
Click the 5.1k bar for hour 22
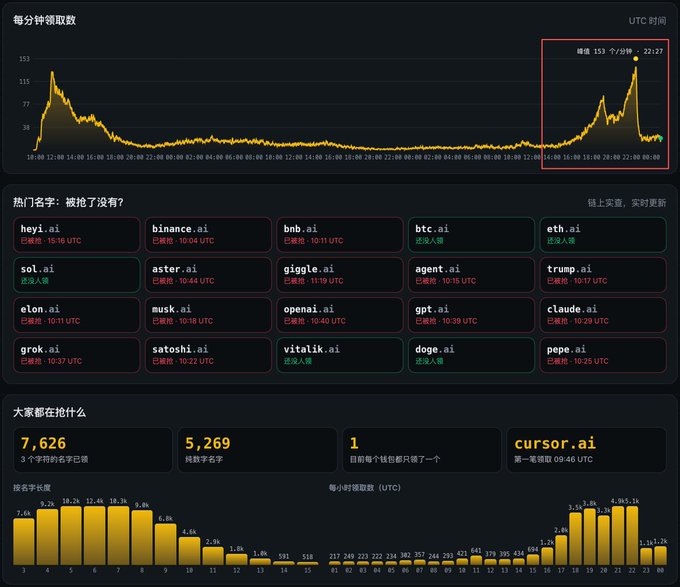632,535
